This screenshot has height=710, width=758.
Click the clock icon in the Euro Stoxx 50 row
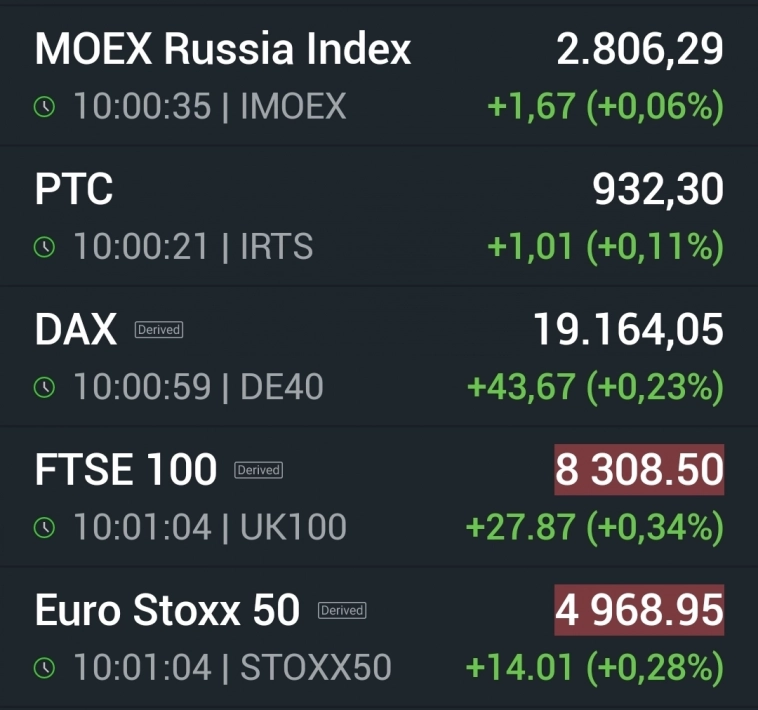point(45,667)
